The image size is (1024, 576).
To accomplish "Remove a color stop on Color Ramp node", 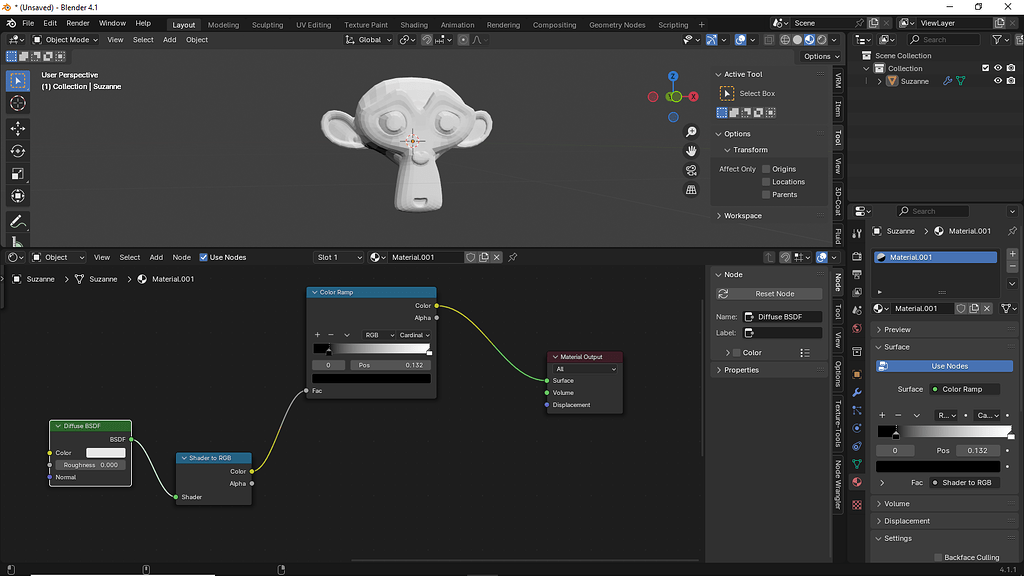I will 330,335.
